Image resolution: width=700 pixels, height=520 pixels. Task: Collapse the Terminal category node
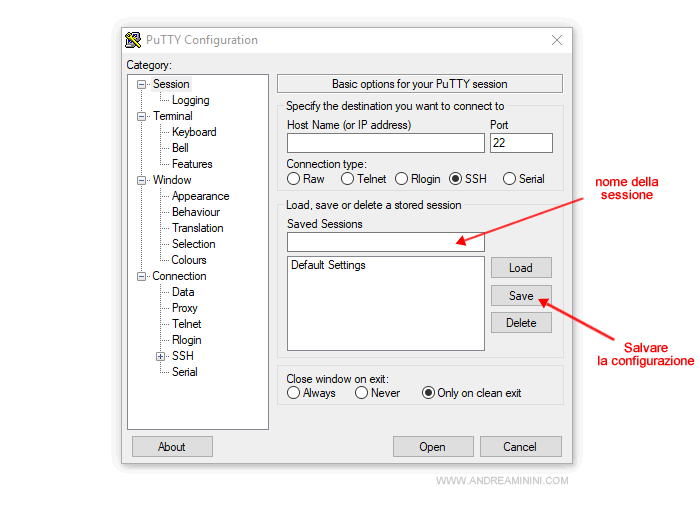coord(142,116)
